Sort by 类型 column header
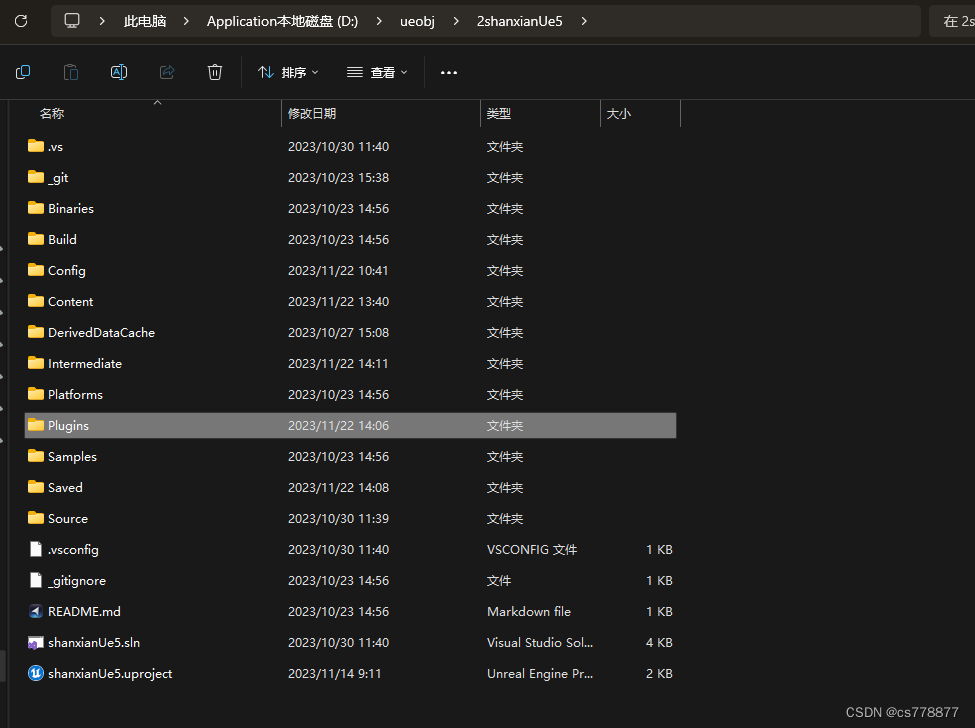Viewport: 975px width, 728px height. click(x=499, y=114)
